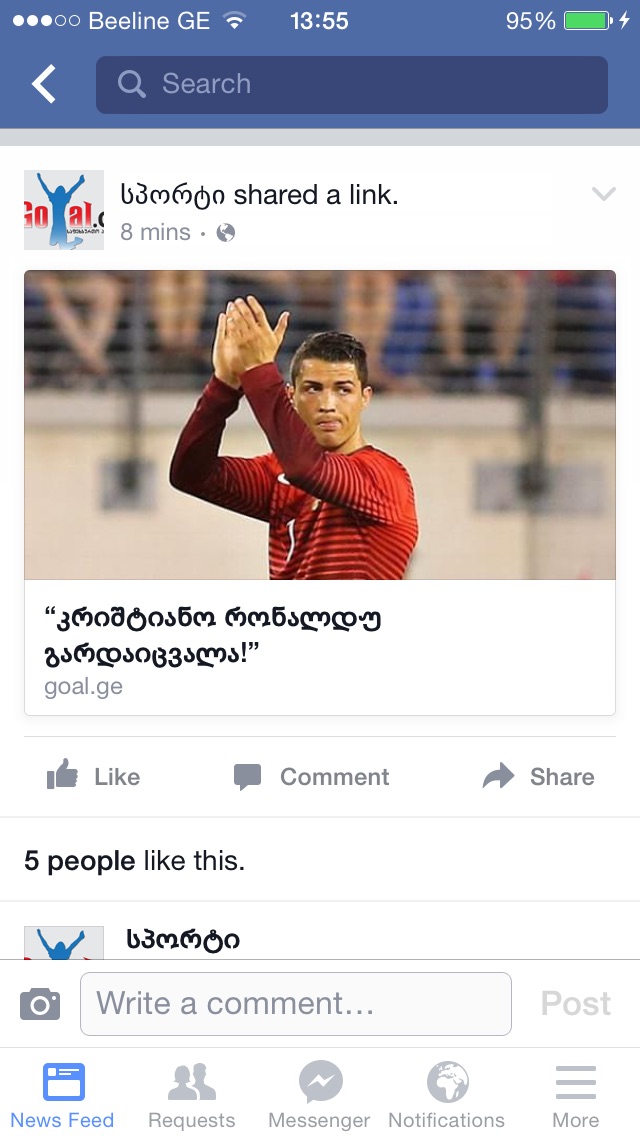Tap the search magnifier icon
Image resolution: width=640 pixels, height=1136 pixels.
tap(131, 84)
